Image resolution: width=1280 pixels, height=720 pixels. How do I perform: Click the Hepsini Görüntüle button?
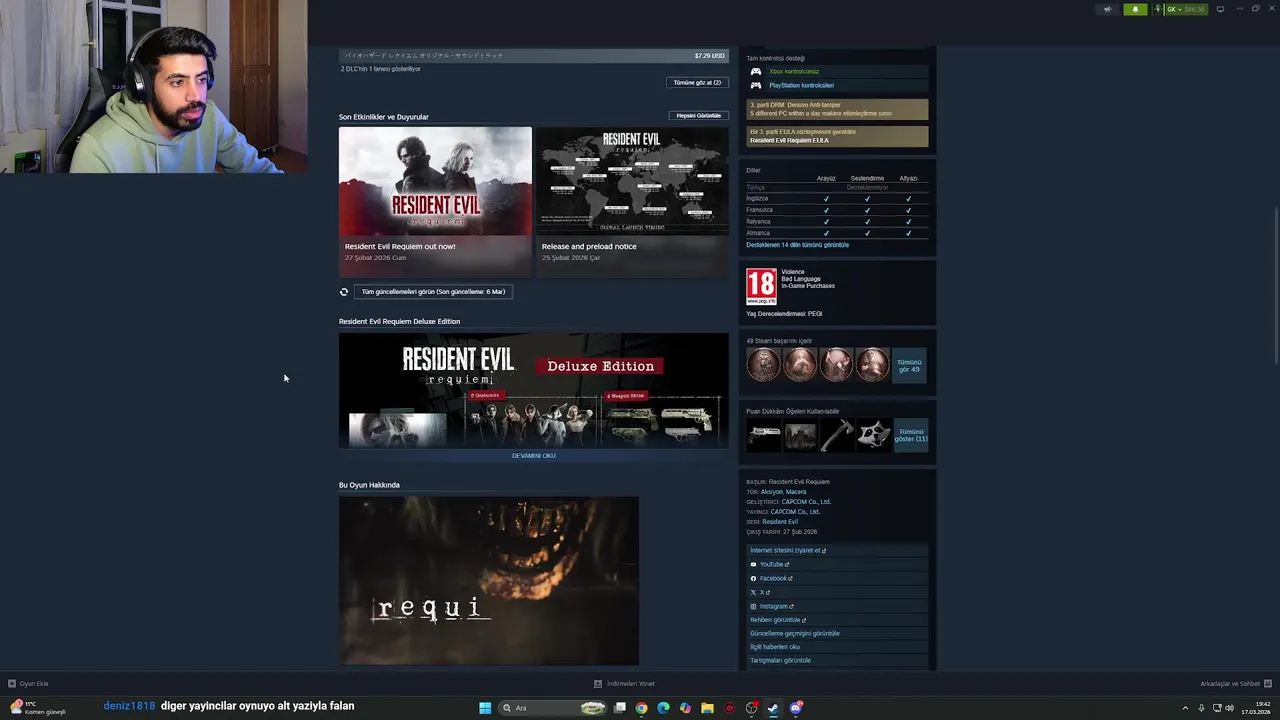coord(698,116)
